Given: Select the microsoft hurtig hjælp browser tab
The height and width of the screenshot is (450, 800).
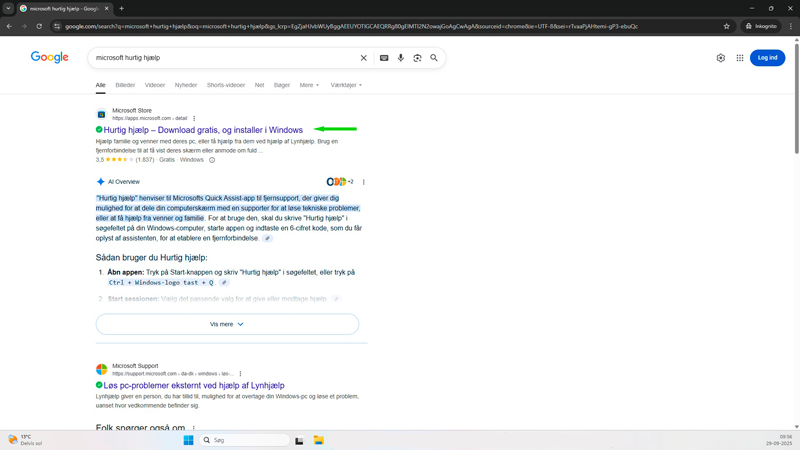Looking at the screenshot, I should pos(64,9).
